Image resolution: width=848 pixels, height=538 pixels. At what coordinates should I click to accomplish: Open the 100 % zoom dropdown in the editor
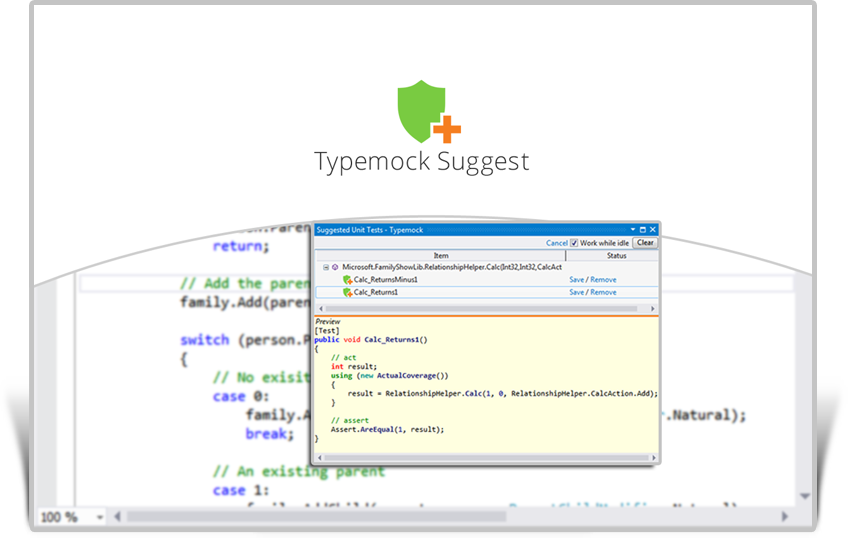point(100,517)
